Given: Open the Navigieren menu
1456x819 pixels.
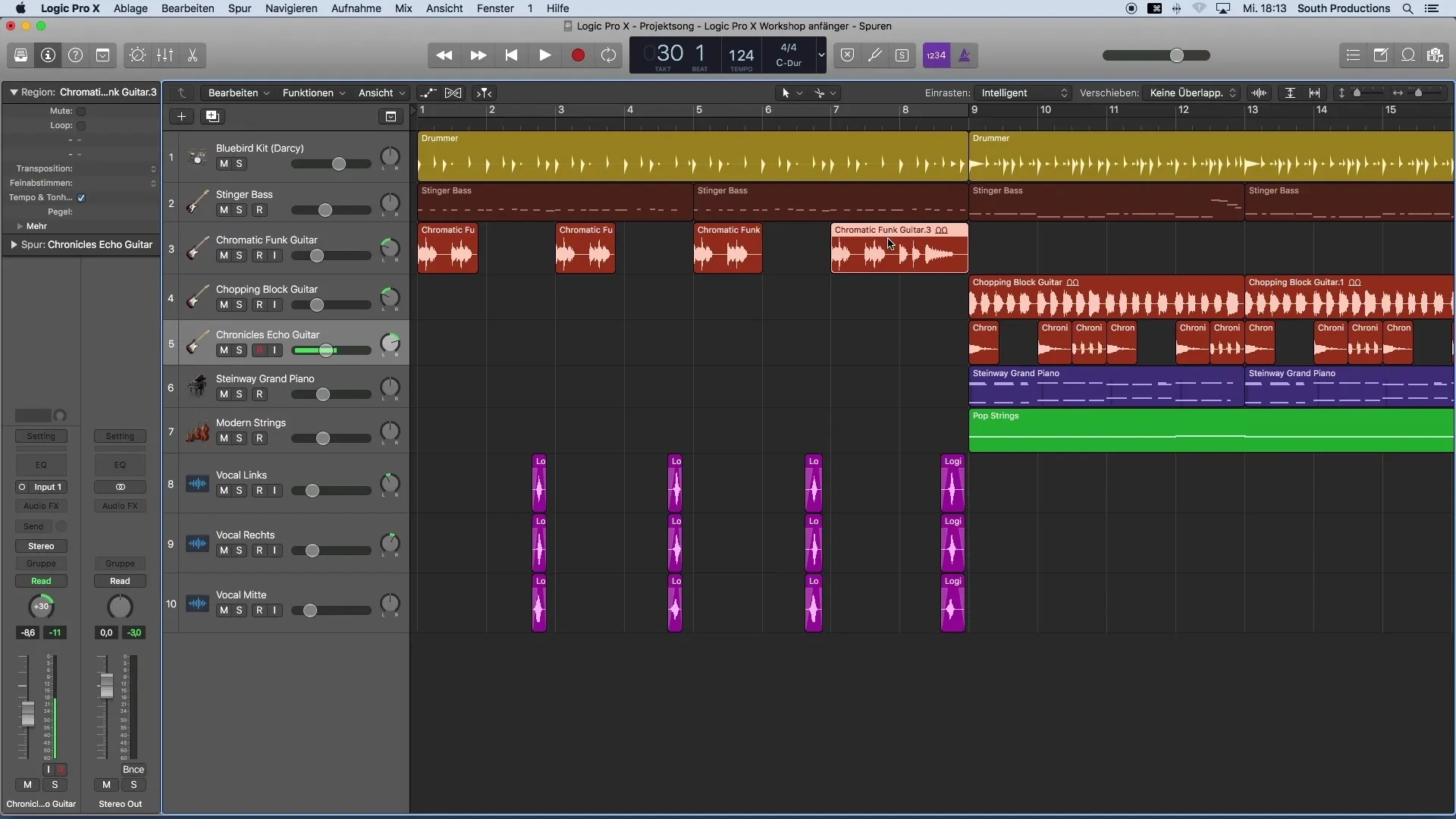Looking at the screenshot, I should coord(291,8).
